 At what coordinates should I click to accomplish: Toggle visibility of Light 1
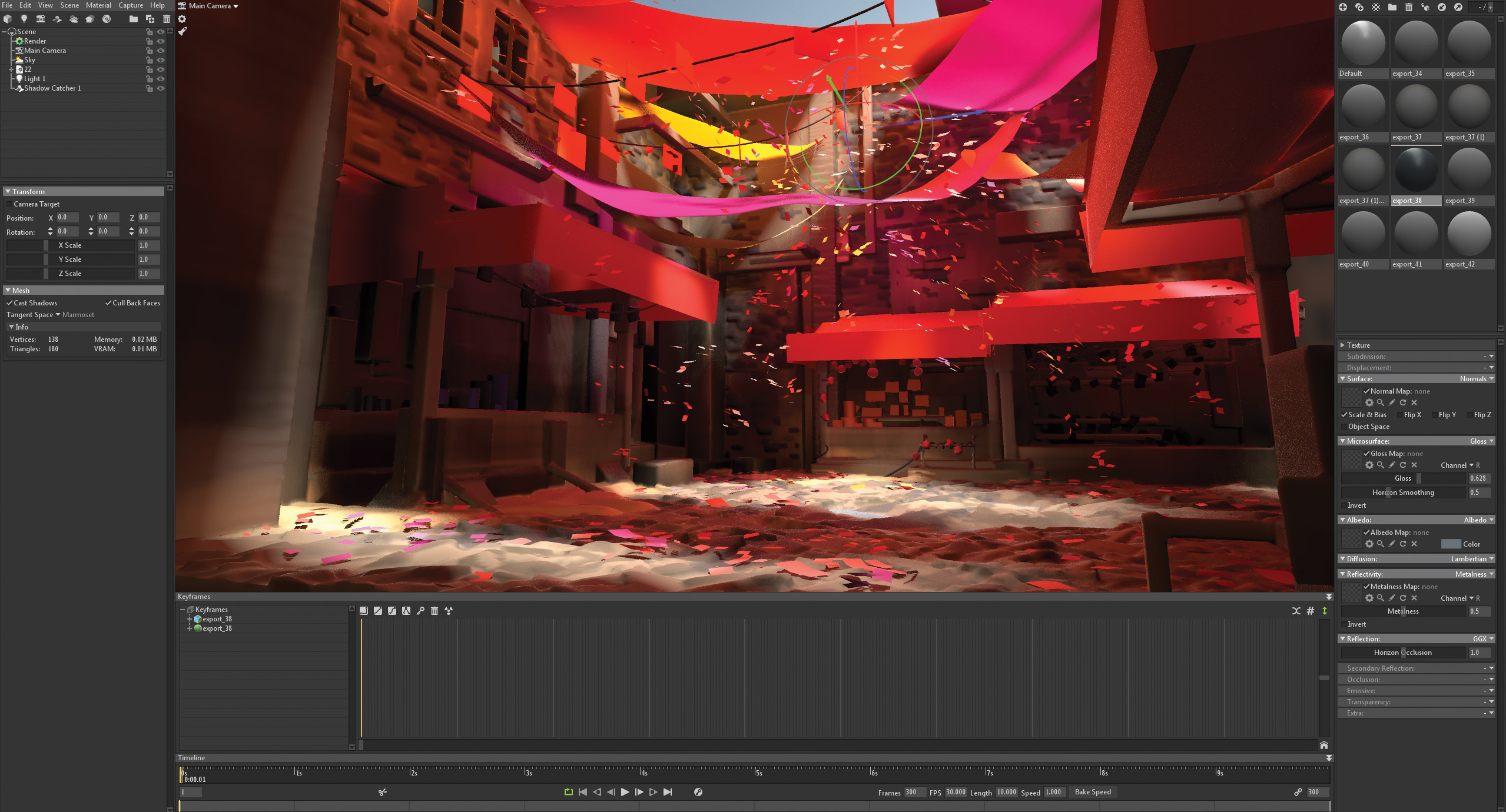tap(161, 79)
